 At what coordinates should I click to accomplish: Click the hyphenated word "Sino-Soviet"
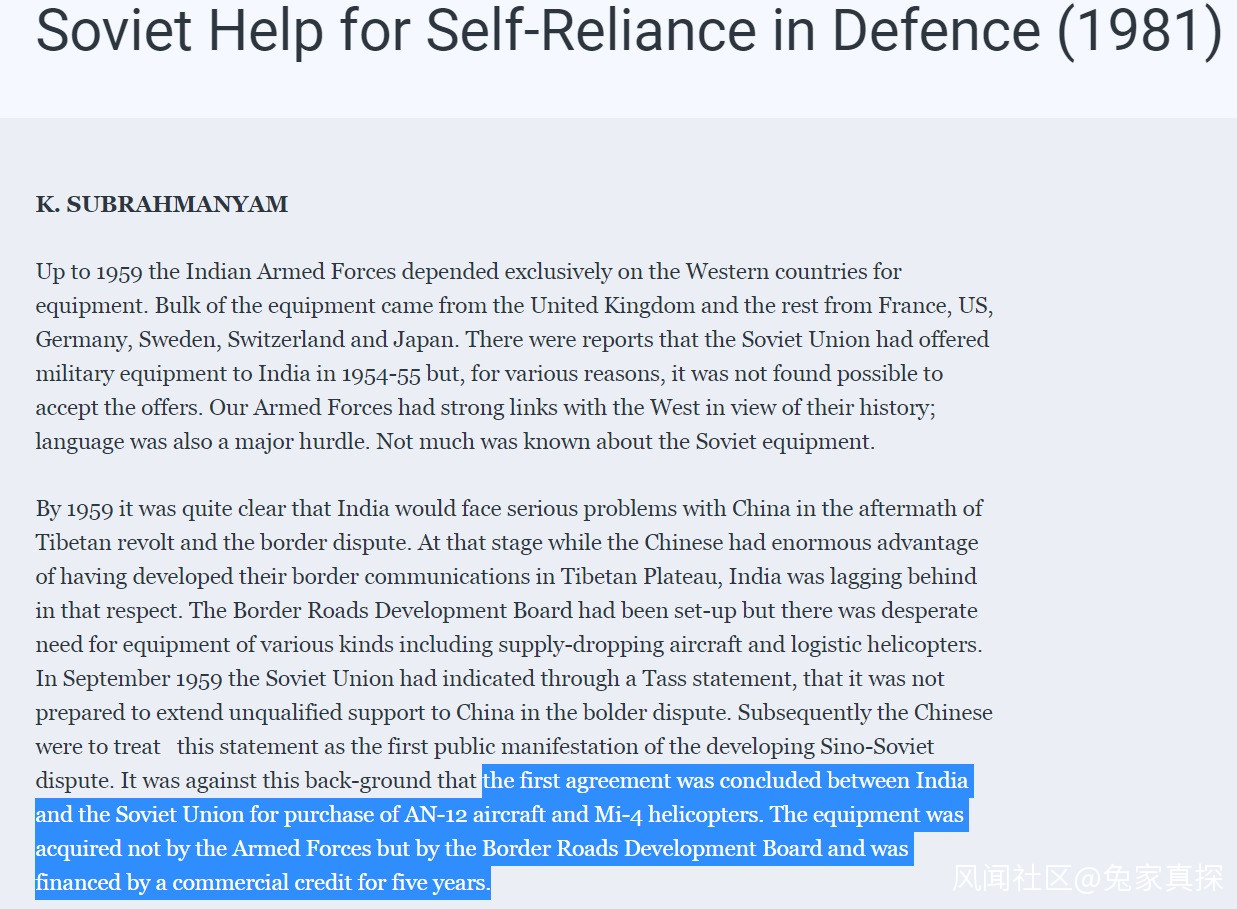(877, 747)
